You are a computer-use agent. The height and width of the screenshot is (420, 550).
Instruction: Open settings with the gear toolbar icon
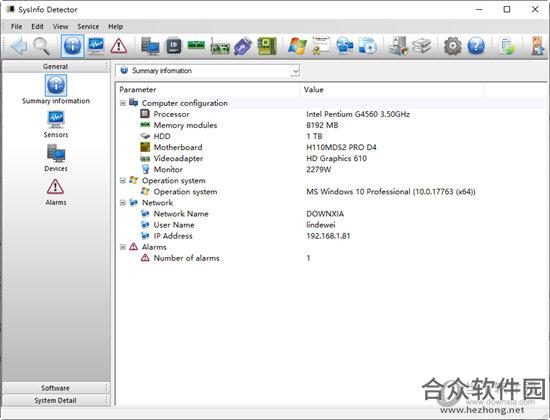tap(452, 46)
